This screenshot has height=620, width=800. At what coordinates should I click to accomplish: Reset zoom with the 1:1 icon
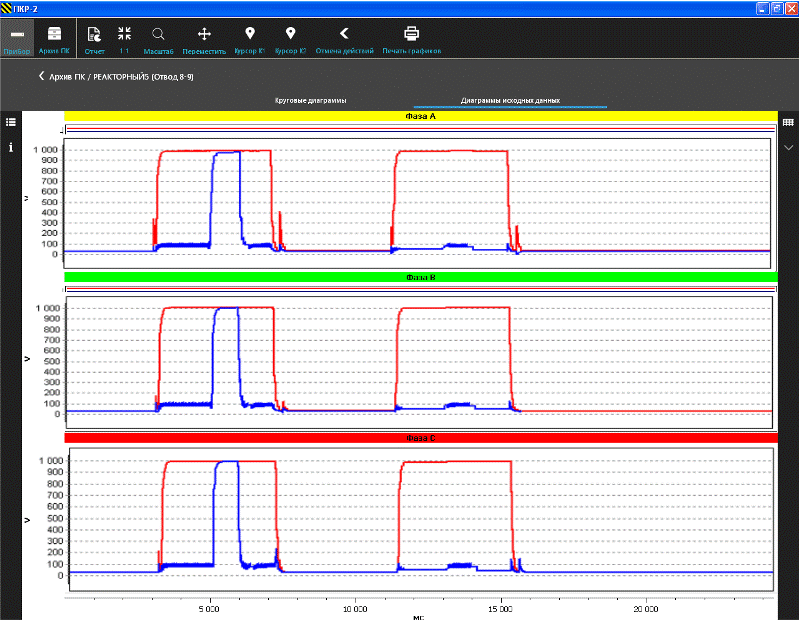click(124, 40)
